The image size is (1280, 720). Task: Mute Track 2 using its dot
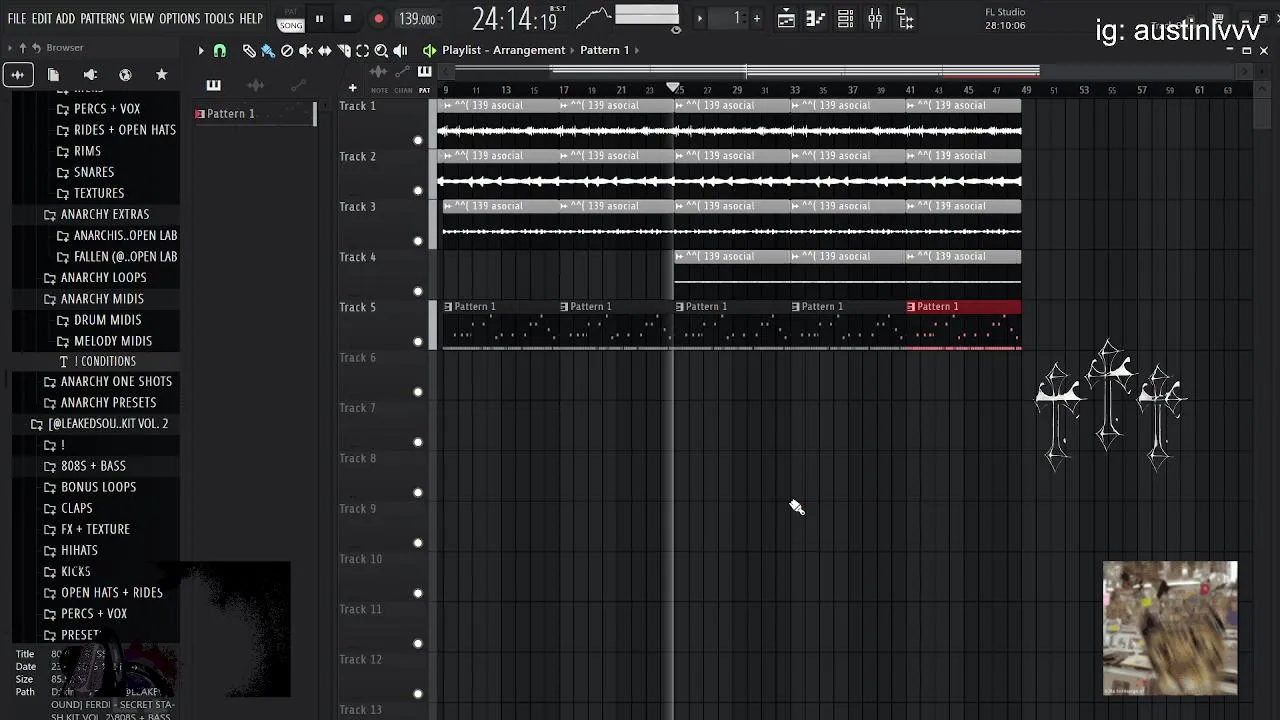click(x=418, y=190)
